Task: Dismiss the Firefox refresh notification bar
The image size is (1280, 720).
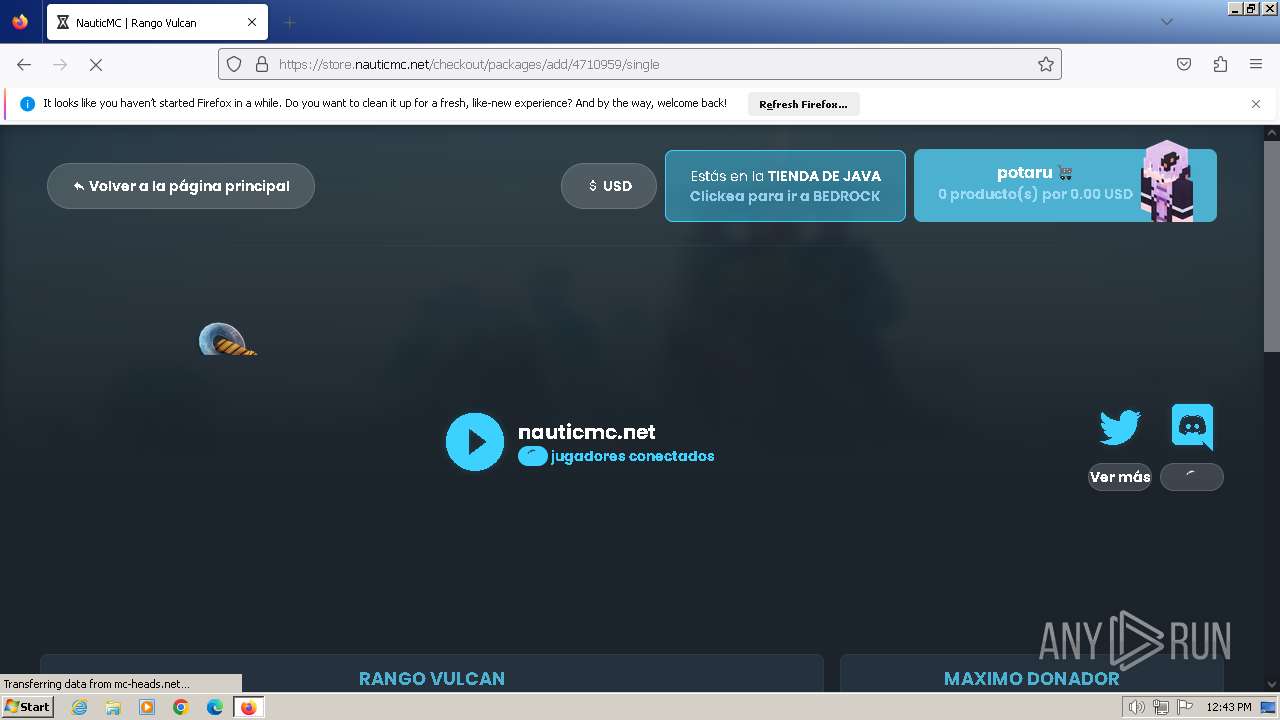Action: click(x=1256, y=104)
